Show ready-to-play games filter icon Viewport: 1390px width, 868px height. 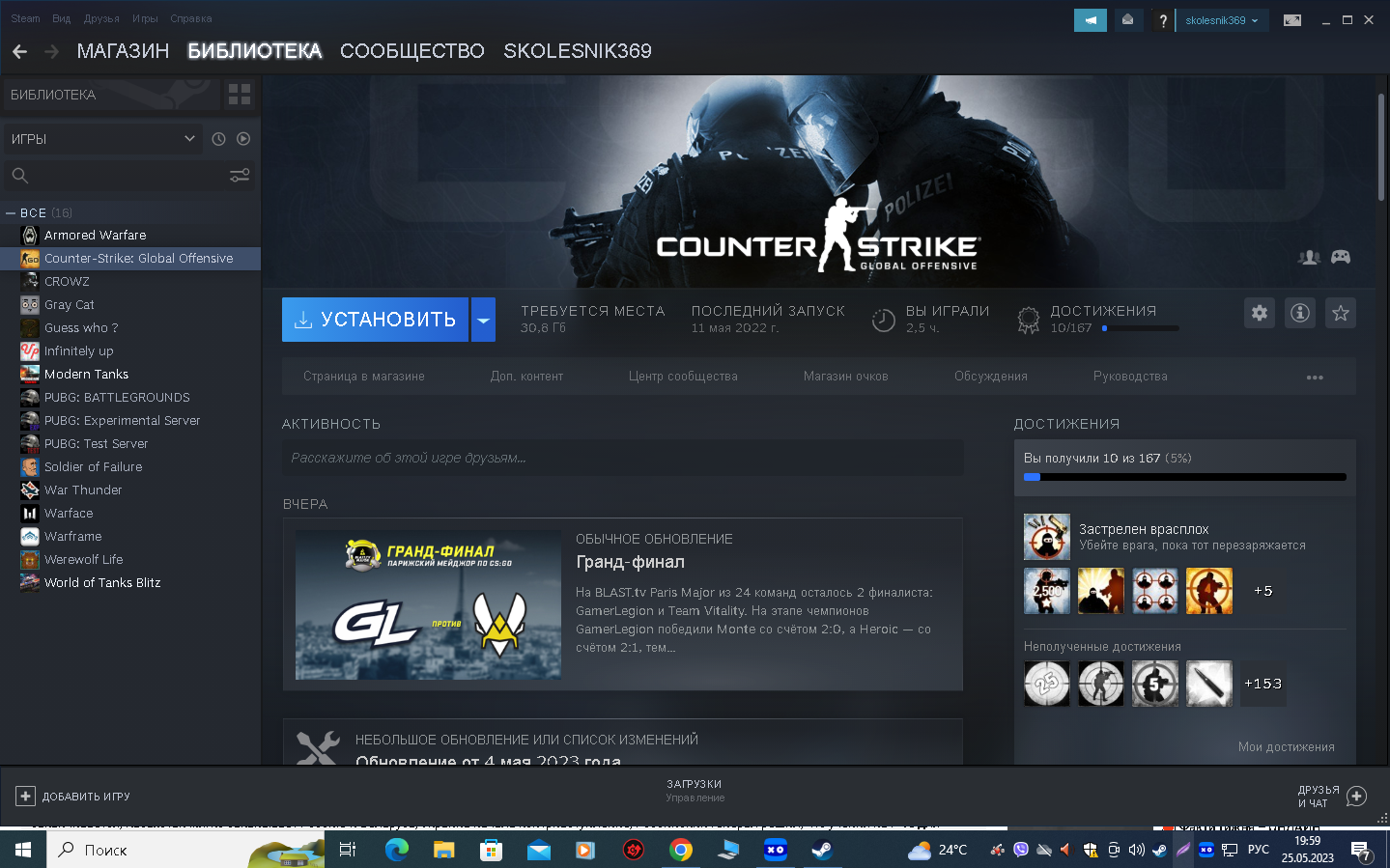(243, 139)
